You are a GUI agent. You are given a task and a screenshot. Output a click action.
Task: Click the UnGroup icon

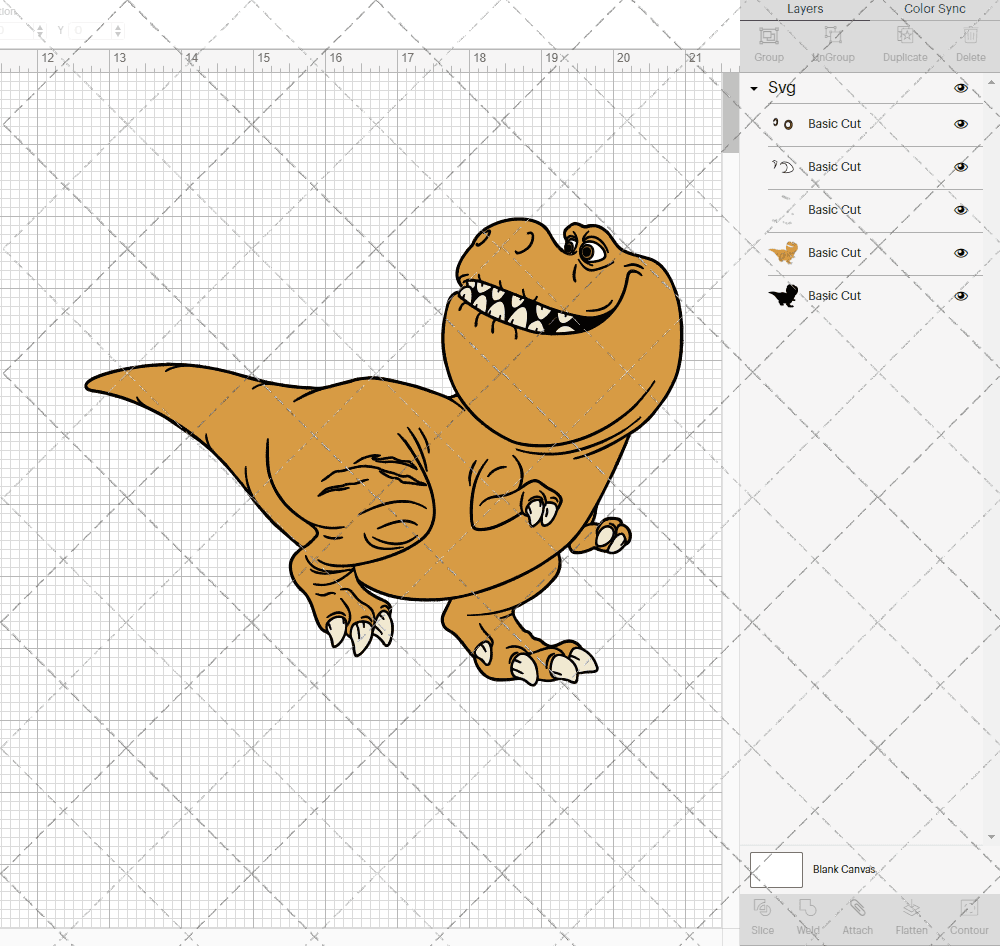tap(833, 36)
